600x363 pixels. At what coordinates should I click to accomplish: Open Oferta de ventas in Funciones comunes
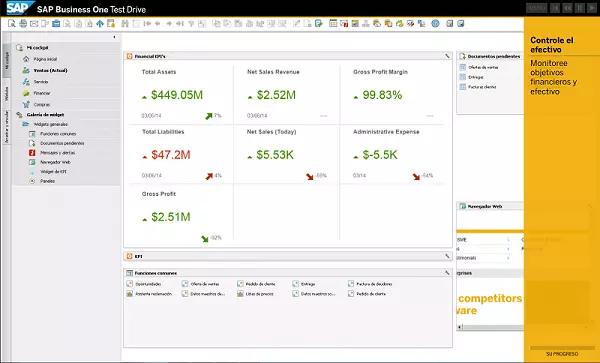point(205,284)
